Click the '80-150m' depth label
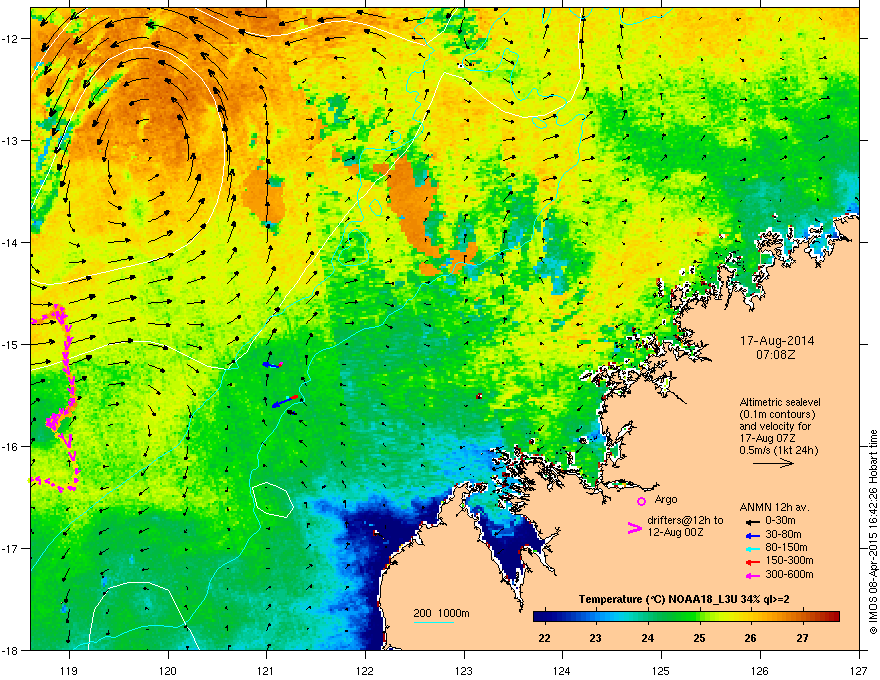The width and height of the screenshot is (880, 680). tap(786, 548)
